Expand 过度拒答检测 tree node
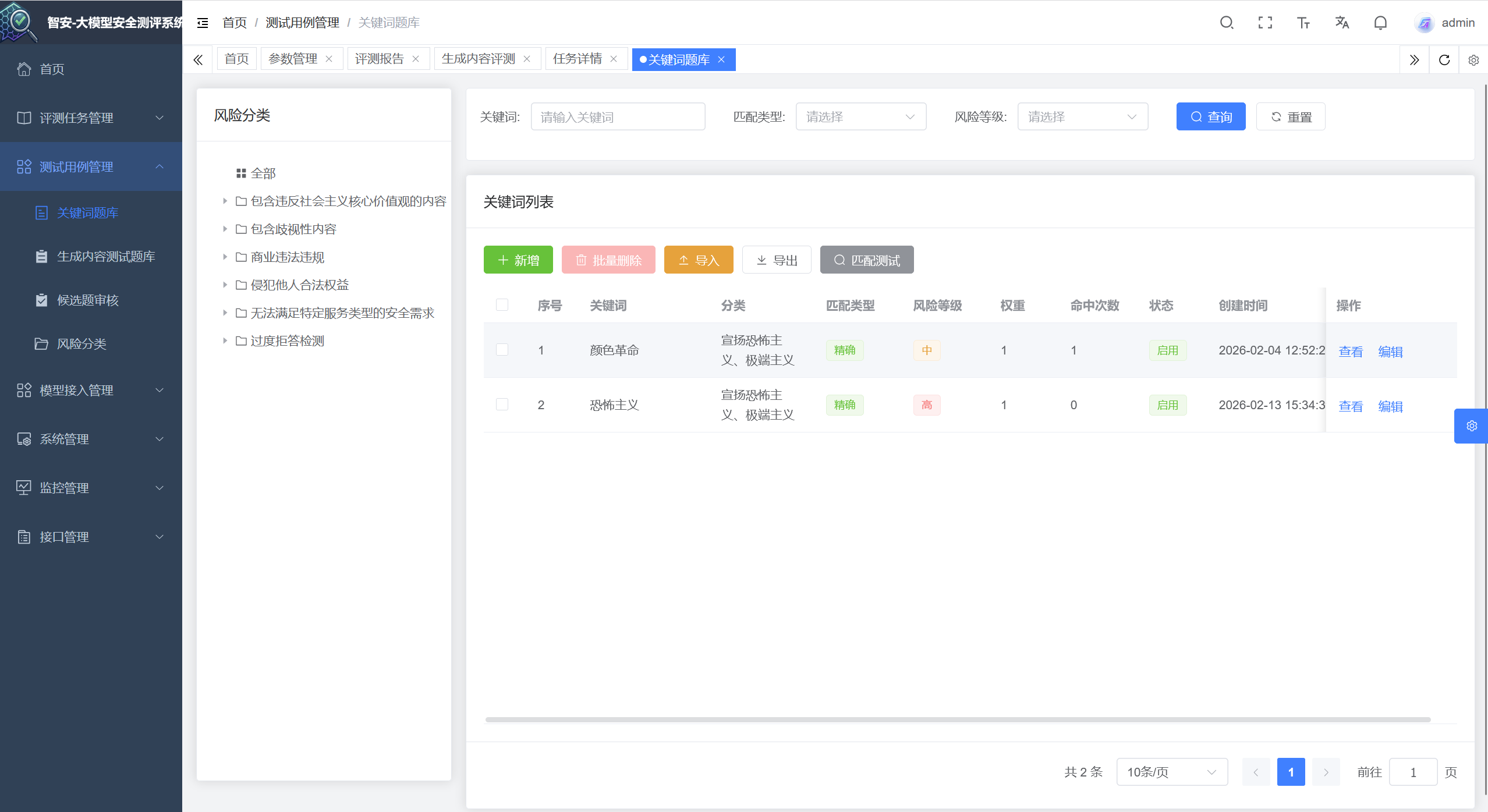Viewport: 1488px width, 812px height. coord(225,341)
